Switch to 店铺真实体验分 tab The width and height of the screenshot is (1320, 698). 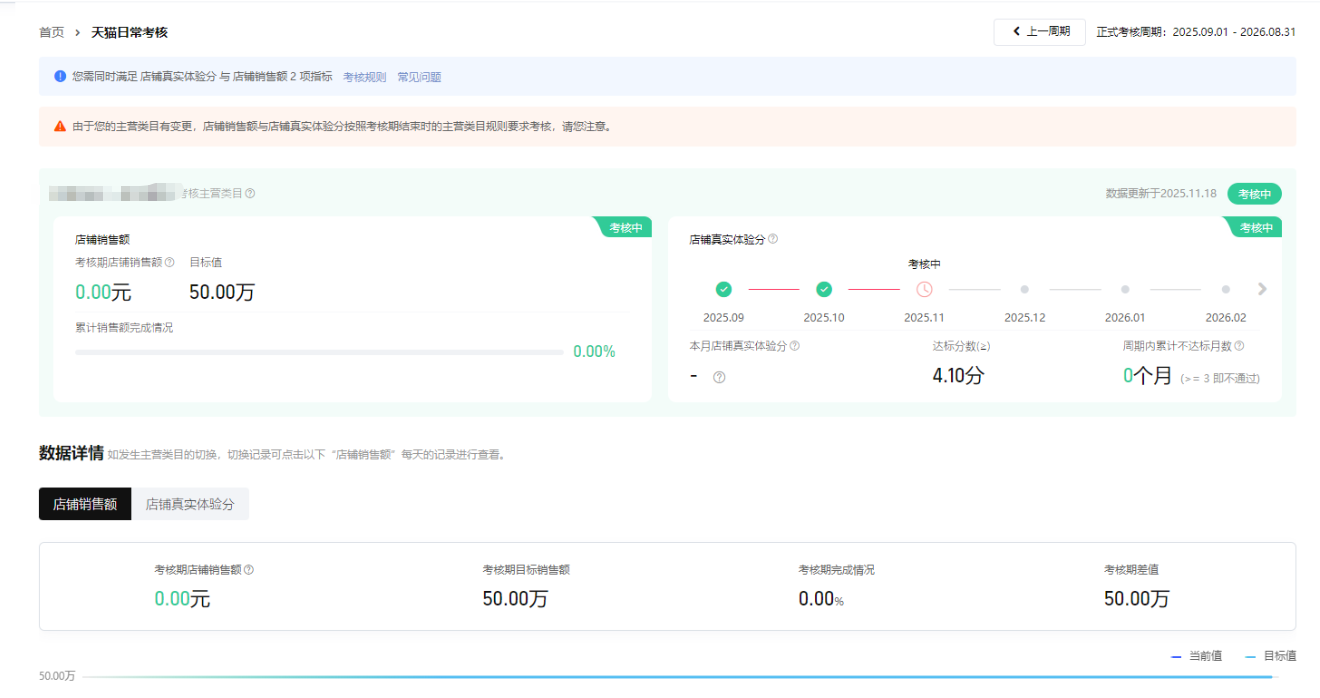(x=190, y=505)
